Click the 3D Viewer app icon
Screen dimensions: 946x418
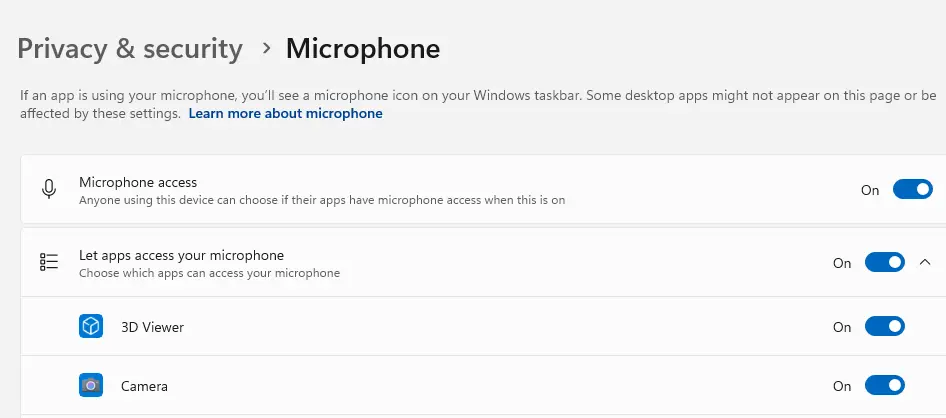(x=91, y=327)
